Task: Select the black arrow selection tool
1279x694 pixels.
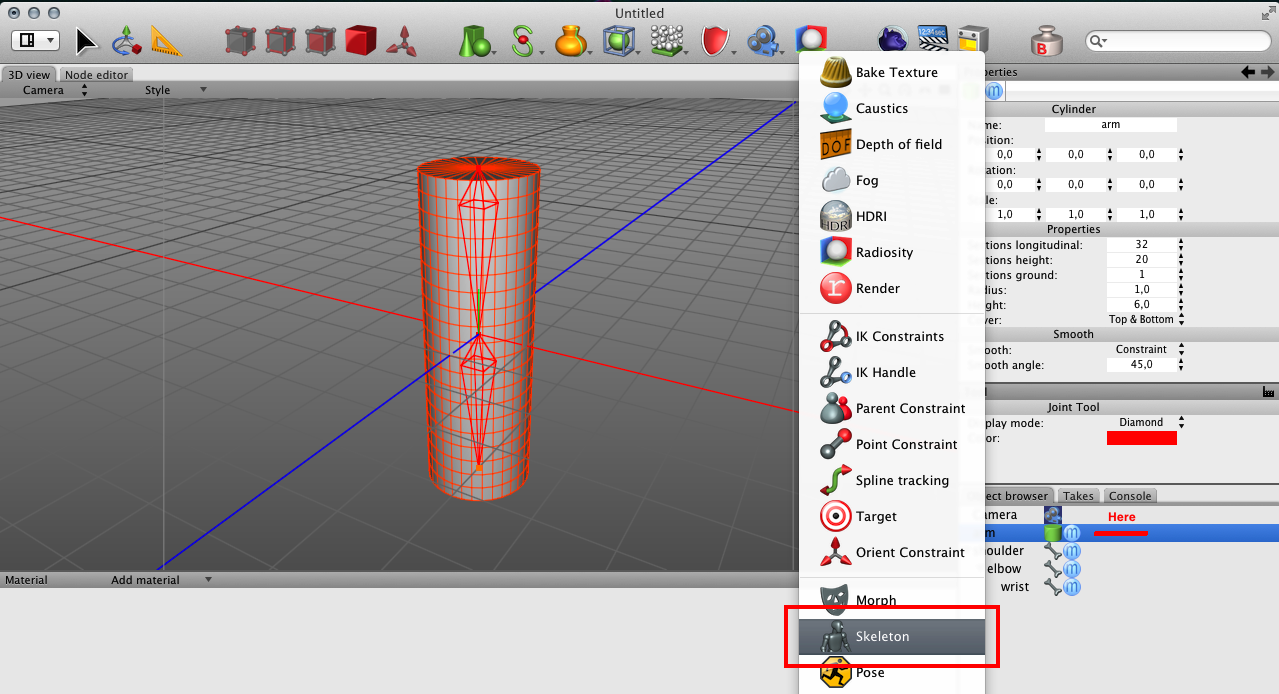Action: coord(87,41)
